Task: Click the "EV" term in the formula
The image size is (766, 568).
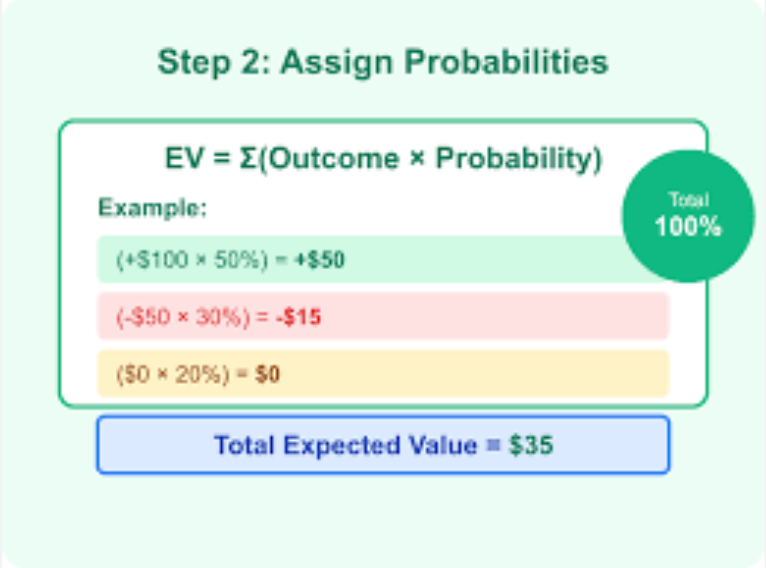Action: point(183,160)
